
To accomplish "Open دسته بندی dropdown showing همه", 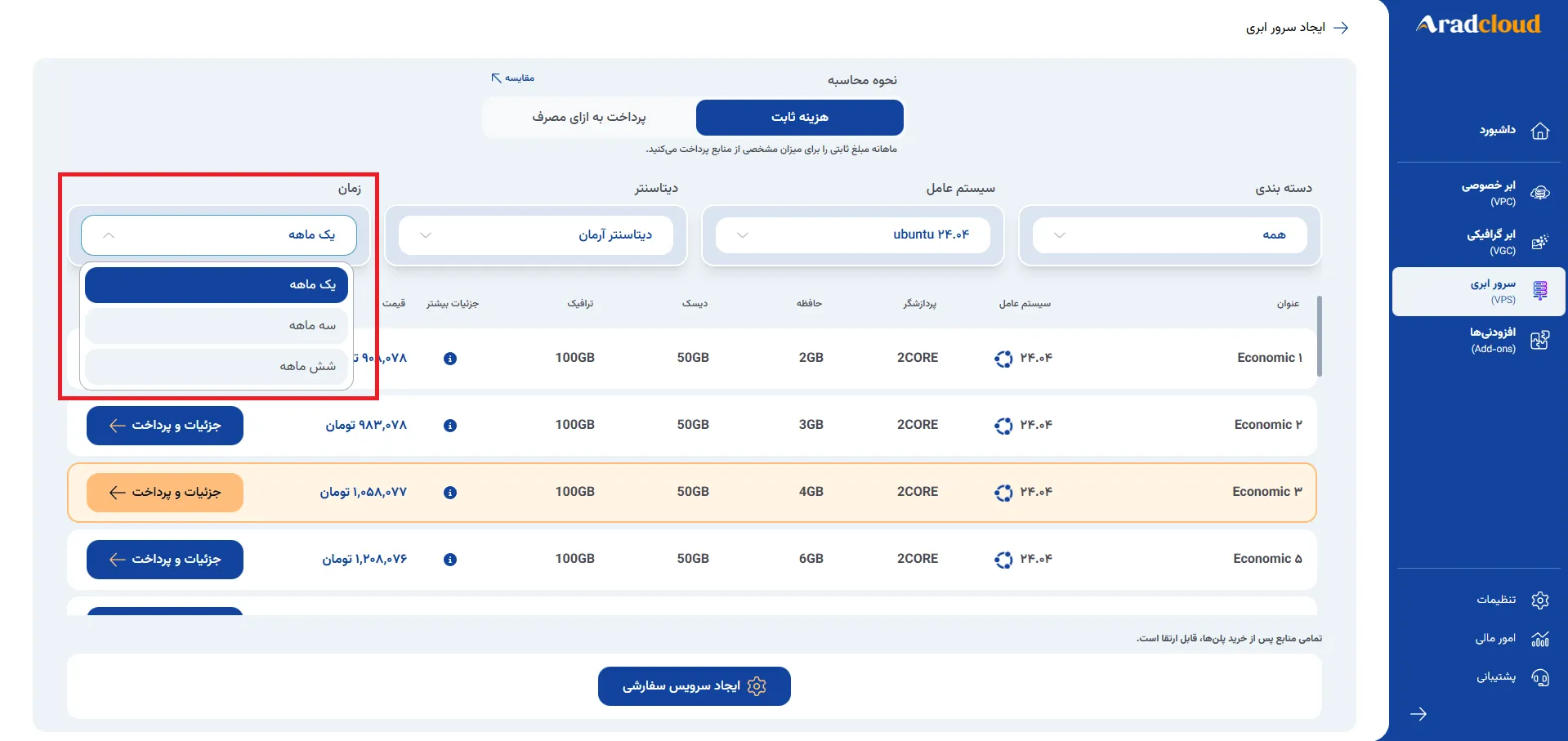I will point(1170,235).
